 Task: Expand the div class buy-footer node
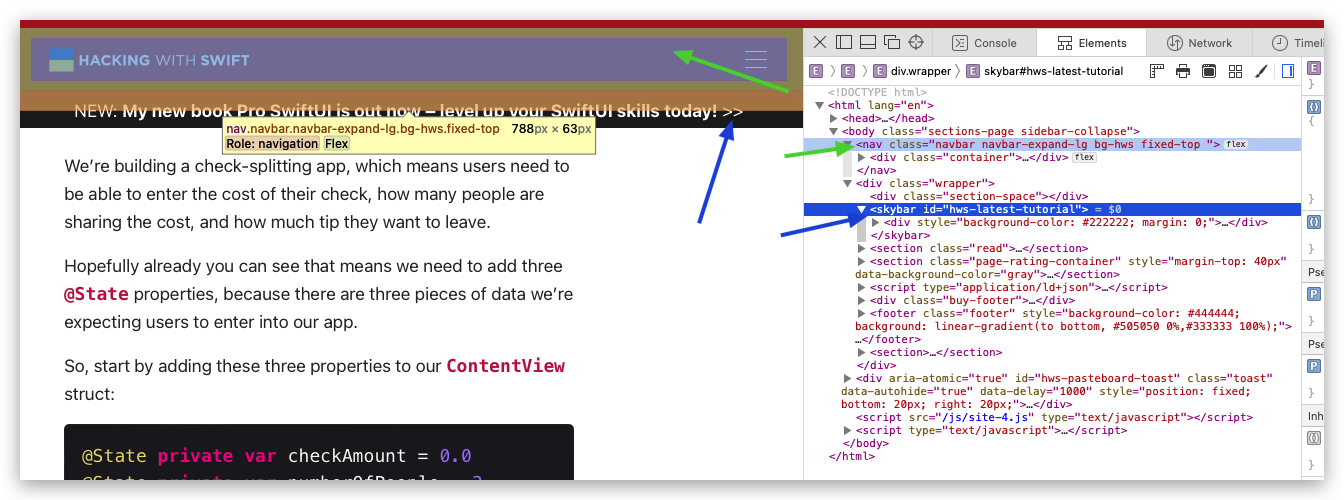(862, 300)
